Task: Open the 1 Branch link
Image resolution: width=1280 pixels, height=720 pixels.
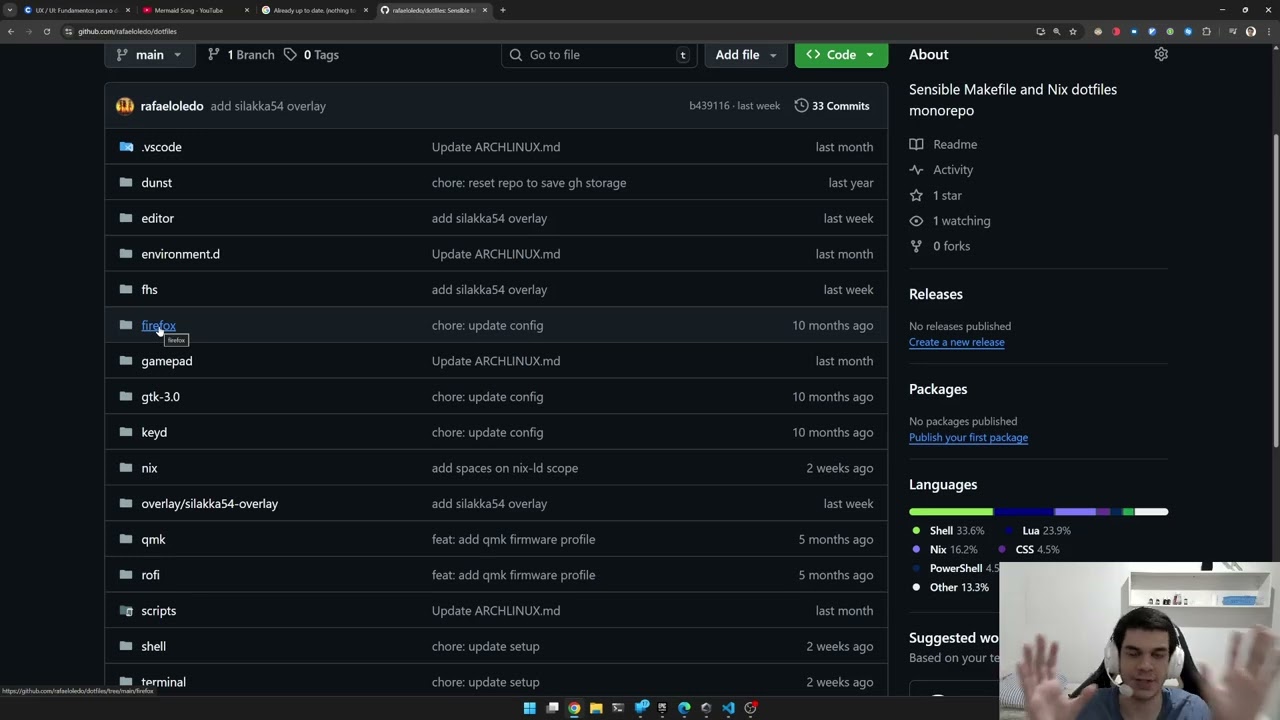Action: 241,55
